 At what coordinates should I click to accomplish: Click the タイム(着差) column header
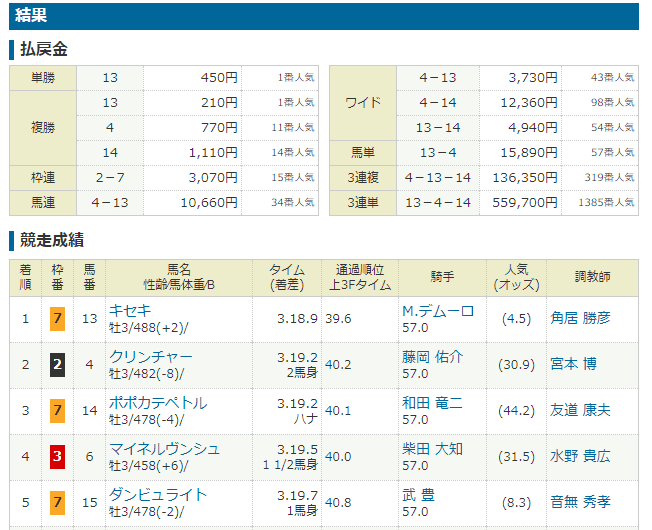pos(287,277)
